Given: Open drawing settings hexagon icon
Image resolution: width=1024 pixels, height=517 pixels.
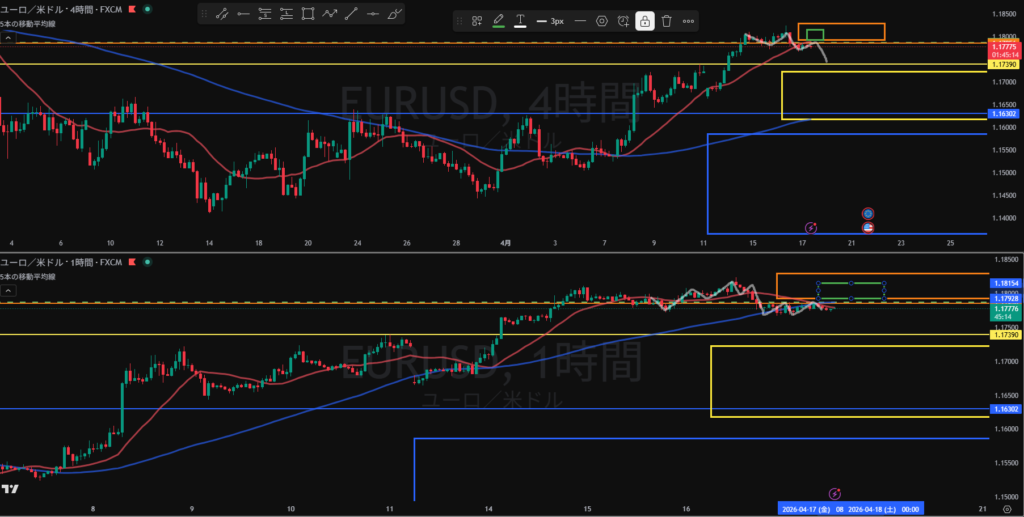Looking at the screenshot, I should [x=601, y=21].
